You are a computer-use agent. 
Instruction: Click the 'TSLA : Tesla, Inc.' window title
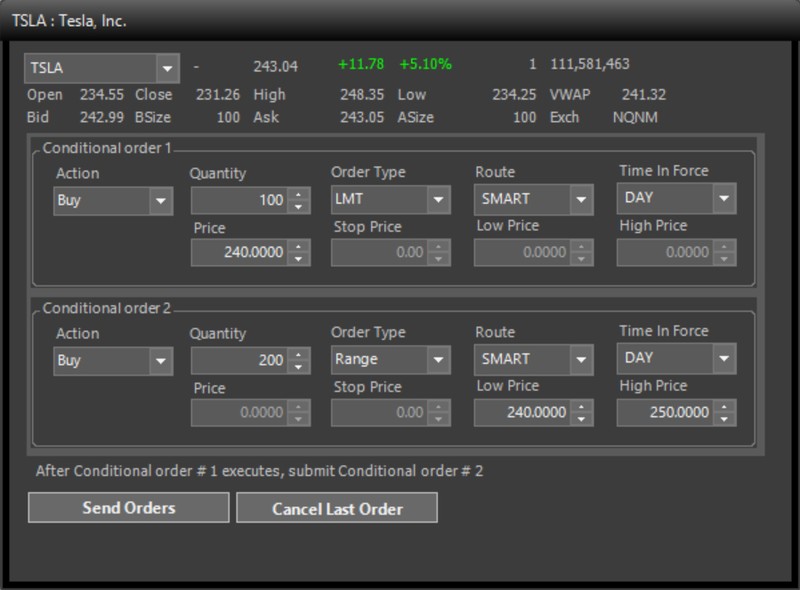[69, 21]
